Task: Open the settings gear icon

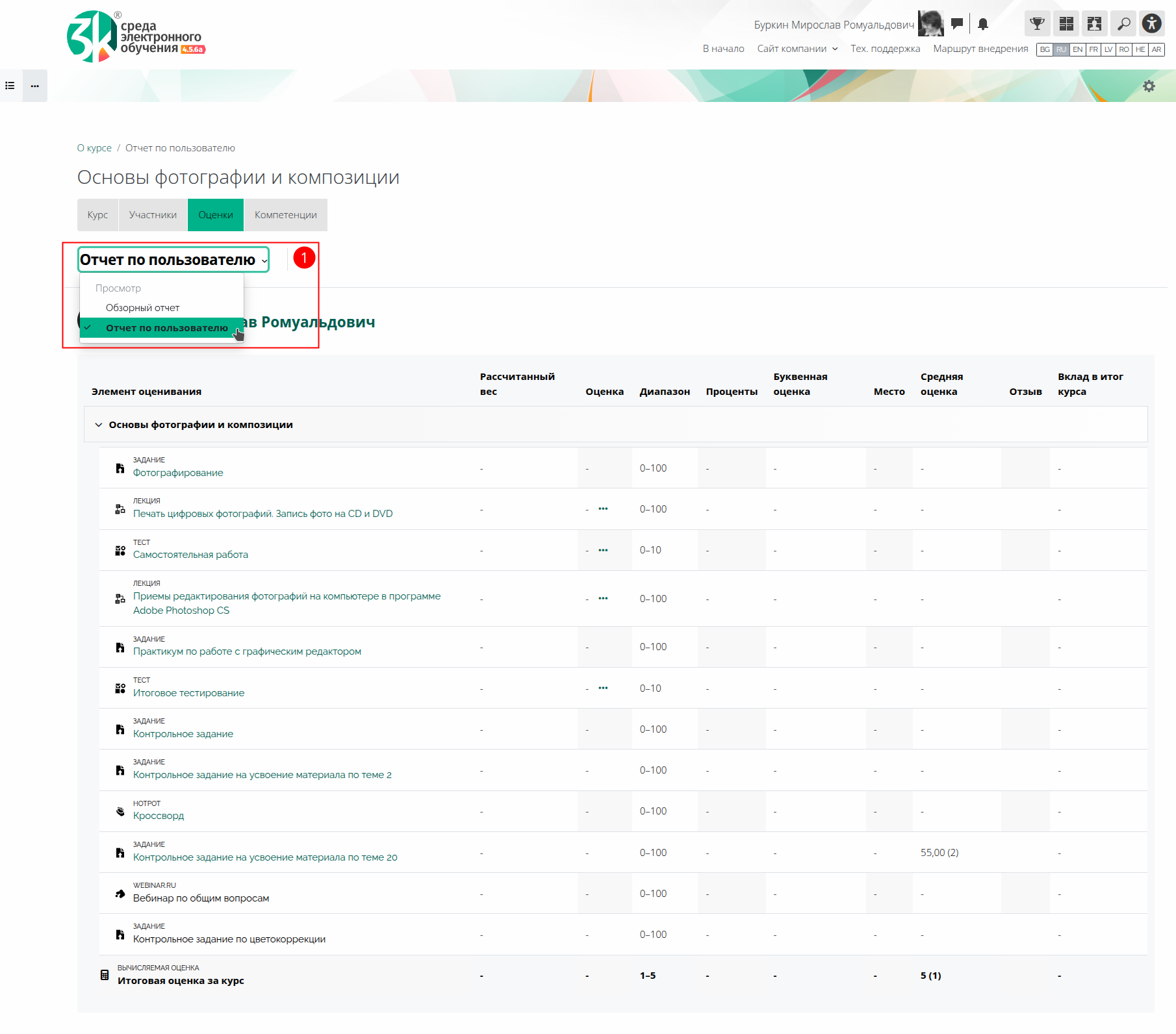Action: [1149, 86]
